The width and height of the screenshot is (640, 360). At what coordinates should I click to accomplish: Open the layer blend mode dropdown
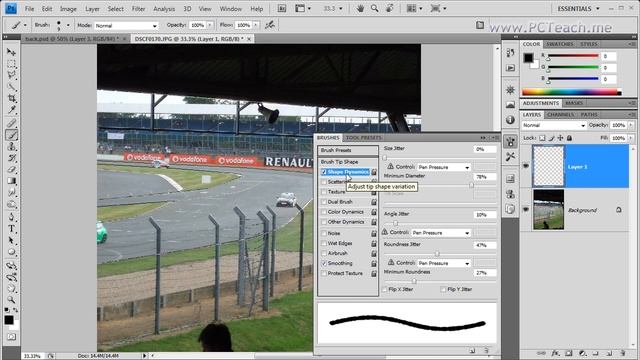tap(554, 125)
